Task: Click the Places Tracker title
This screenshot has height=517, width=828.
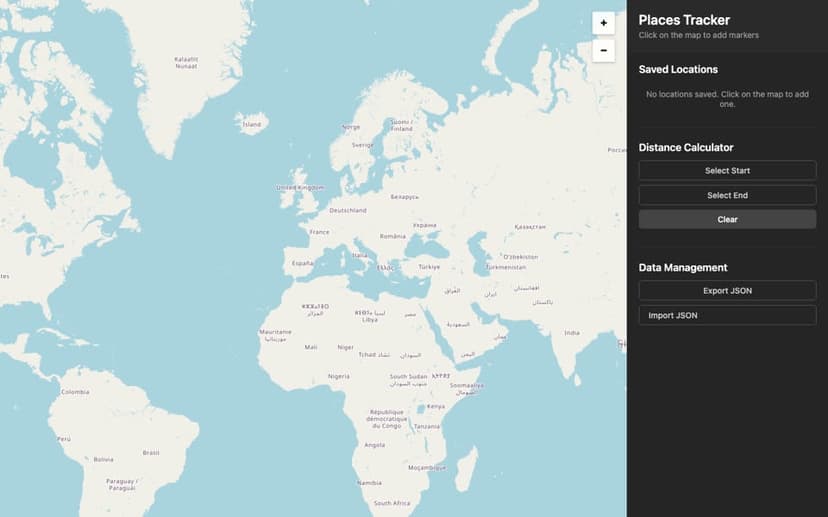Action: [x=684, y=20]
